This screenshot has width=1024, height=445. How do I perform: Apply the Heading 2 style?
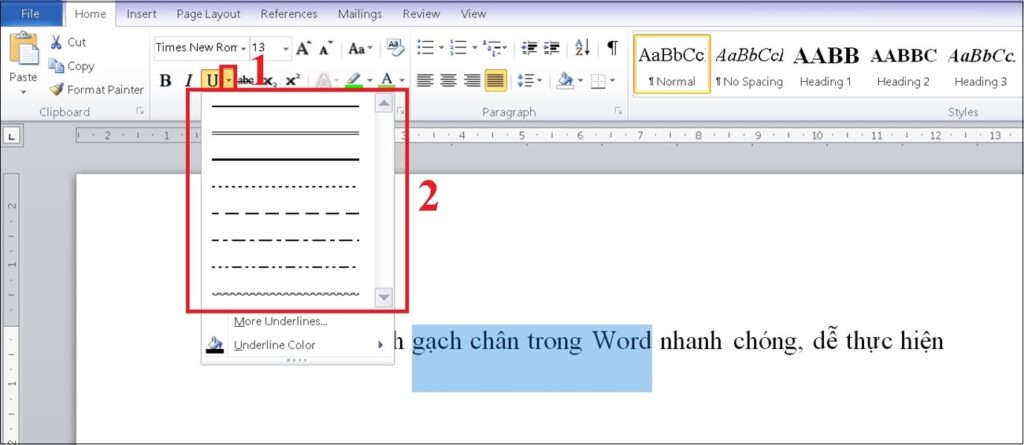click(x=903, y=64)
